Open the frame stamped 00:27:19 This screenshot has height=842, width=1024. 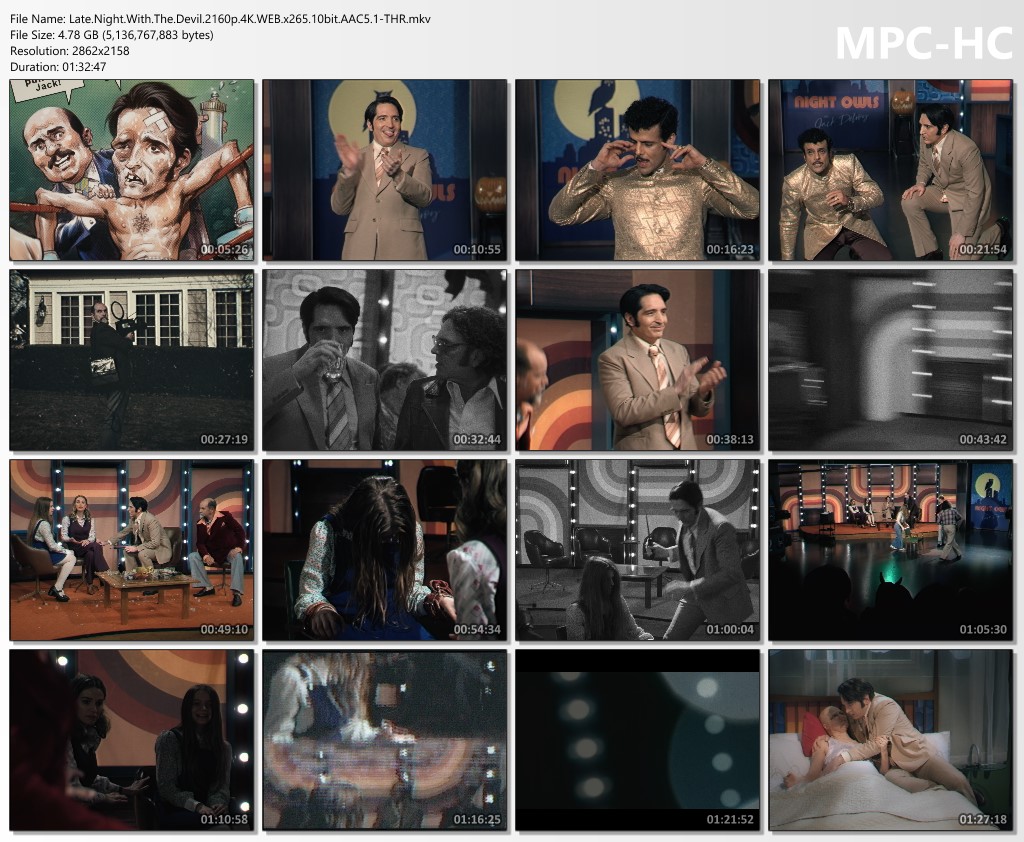pyautogui.click(x=132, y=361)
